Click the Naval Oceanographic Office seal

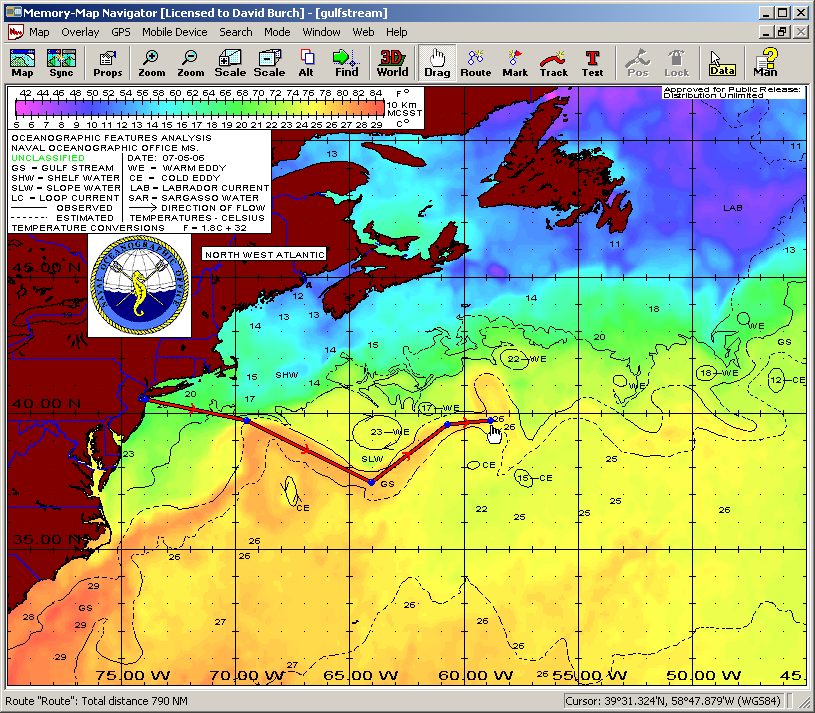tap(139, 285)
